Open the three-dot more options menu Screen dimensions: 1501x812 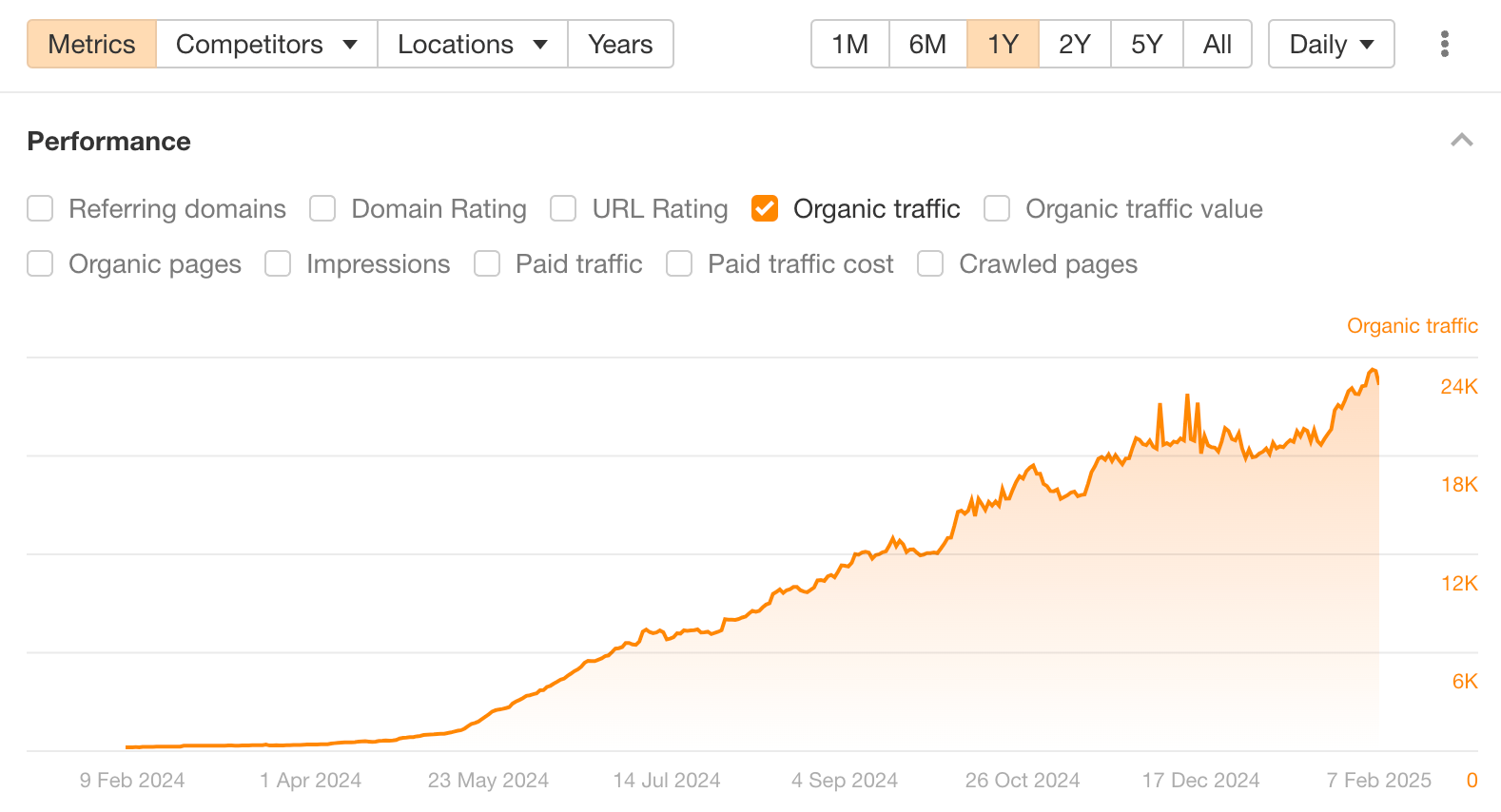click(x=1444, y=44)
